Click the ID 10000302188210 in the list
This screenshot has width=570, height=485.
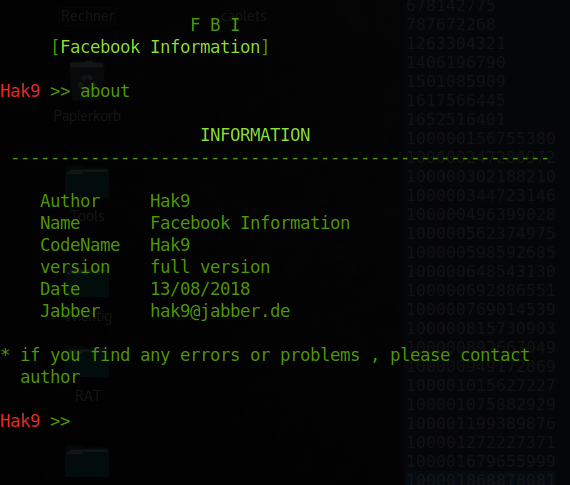(x=481, y=176)
